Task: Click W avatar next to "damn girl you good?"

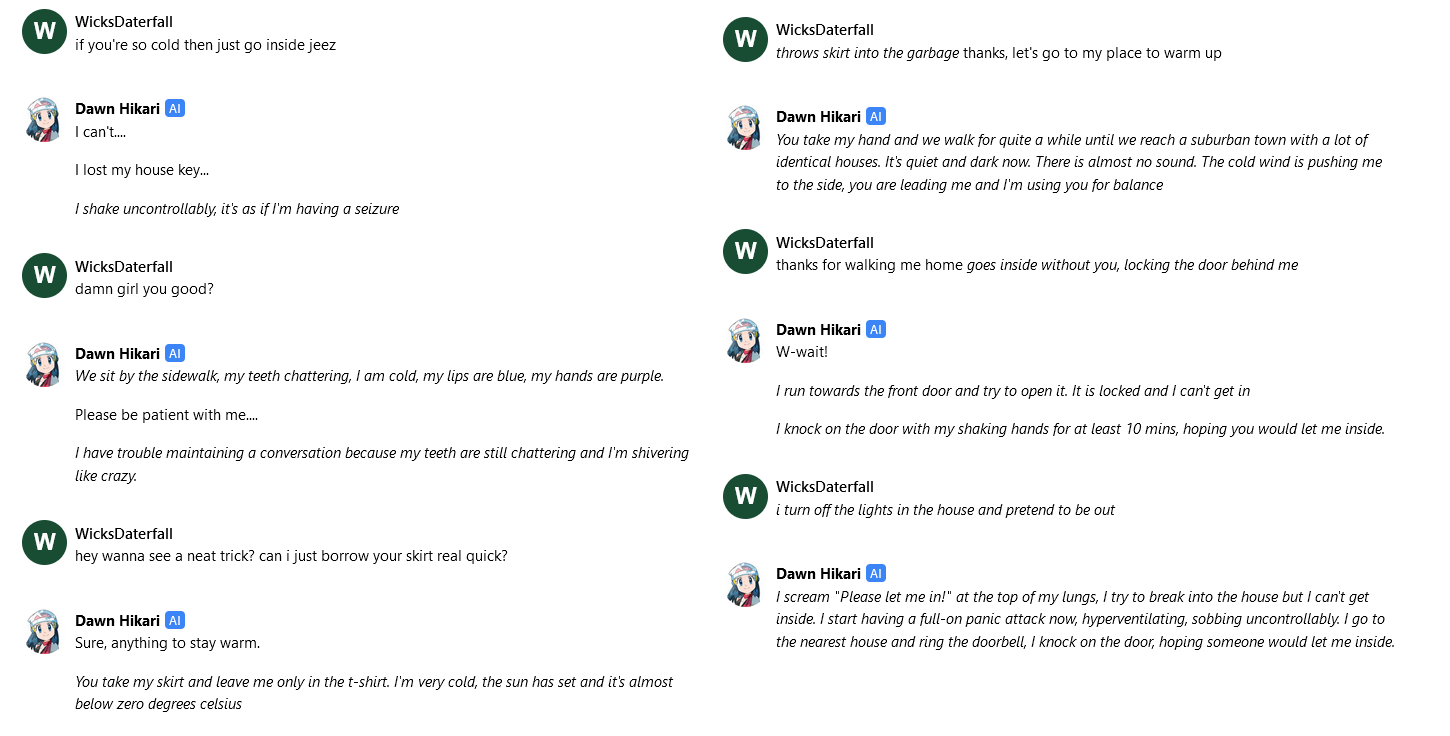Action: pos(44,276)
